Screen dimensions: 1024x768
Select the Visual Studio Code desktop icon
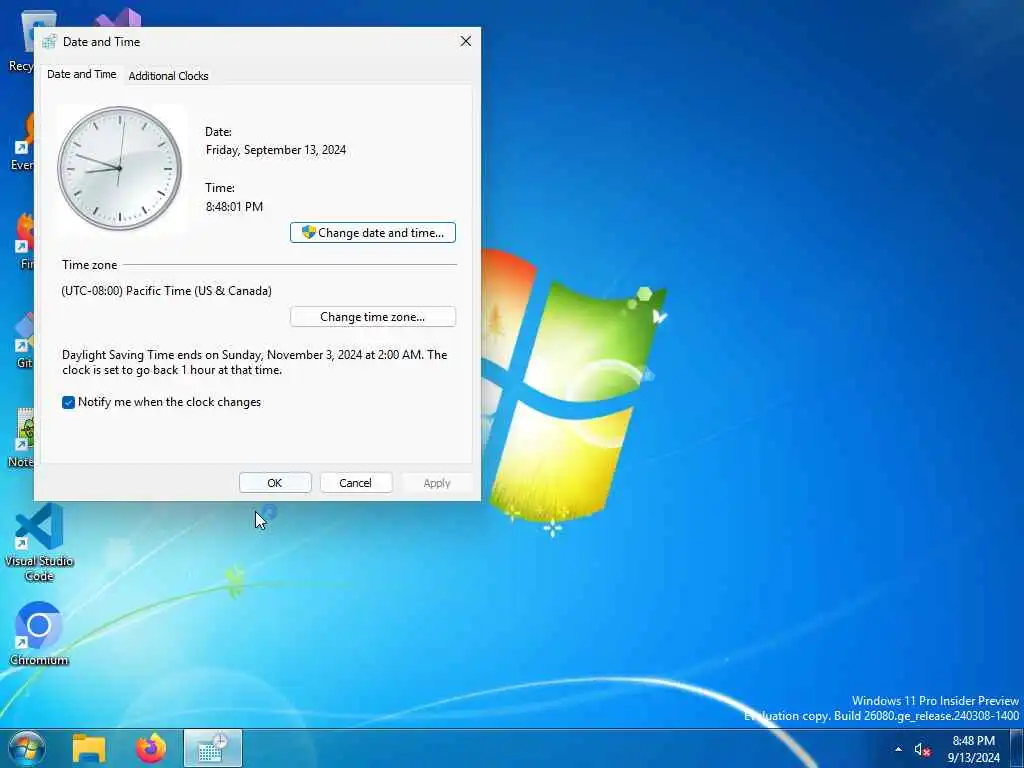[x=39, y=542]
